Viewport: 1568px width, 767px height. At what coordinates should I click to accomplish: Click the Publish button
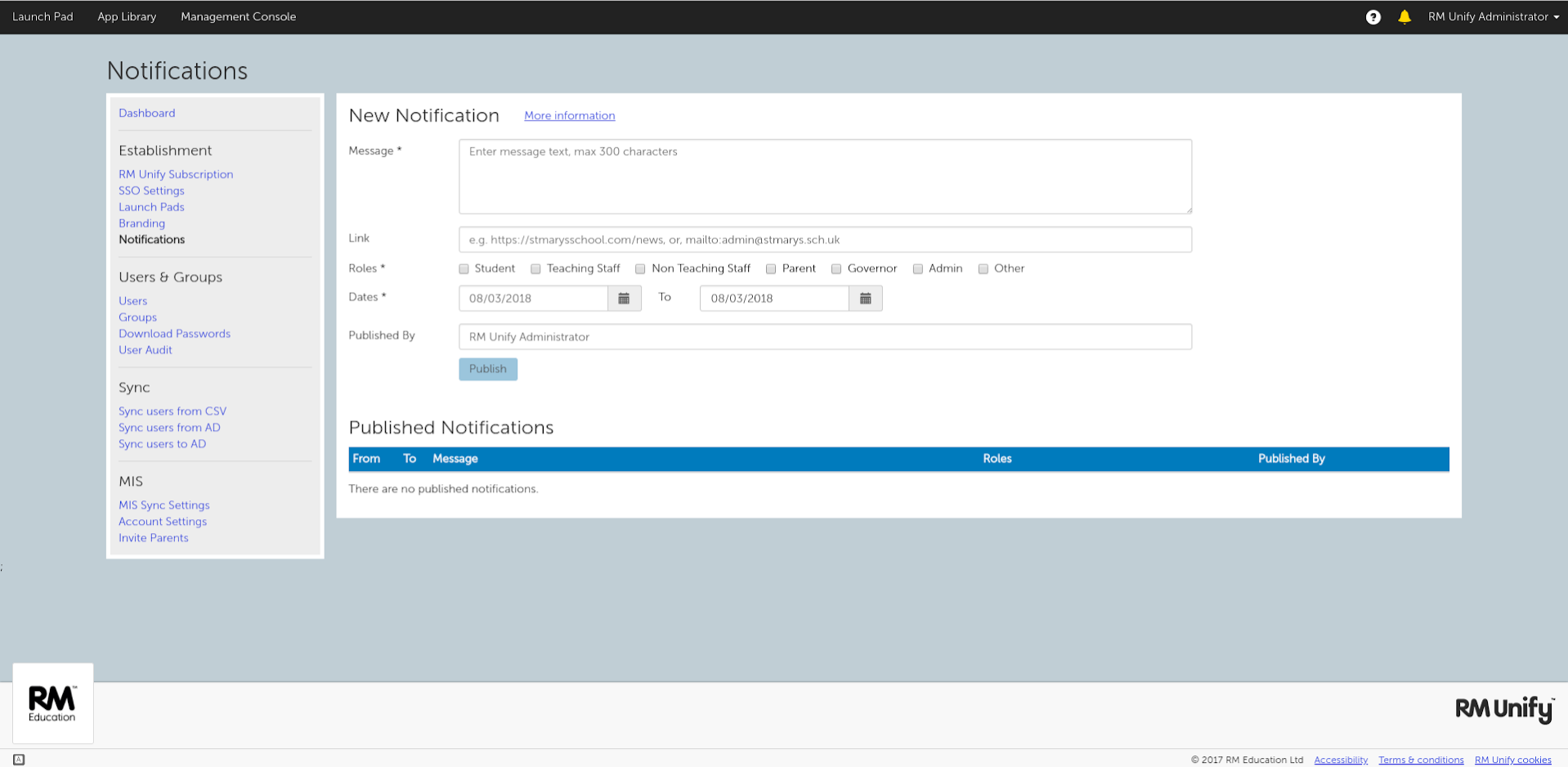tap(488, 369)
